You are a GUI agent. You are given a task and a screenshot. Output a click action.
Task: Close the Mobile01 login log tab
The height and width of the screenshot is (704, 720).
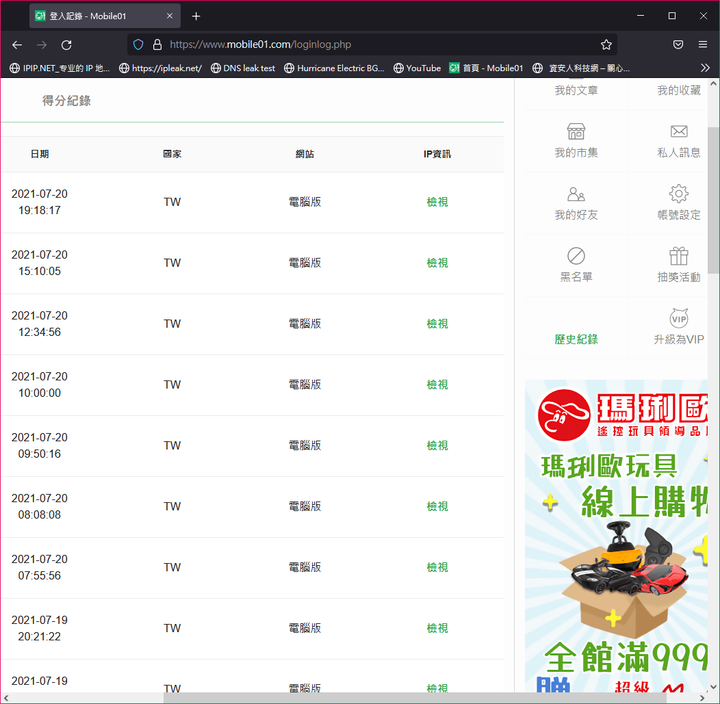(x=169, y=16)
